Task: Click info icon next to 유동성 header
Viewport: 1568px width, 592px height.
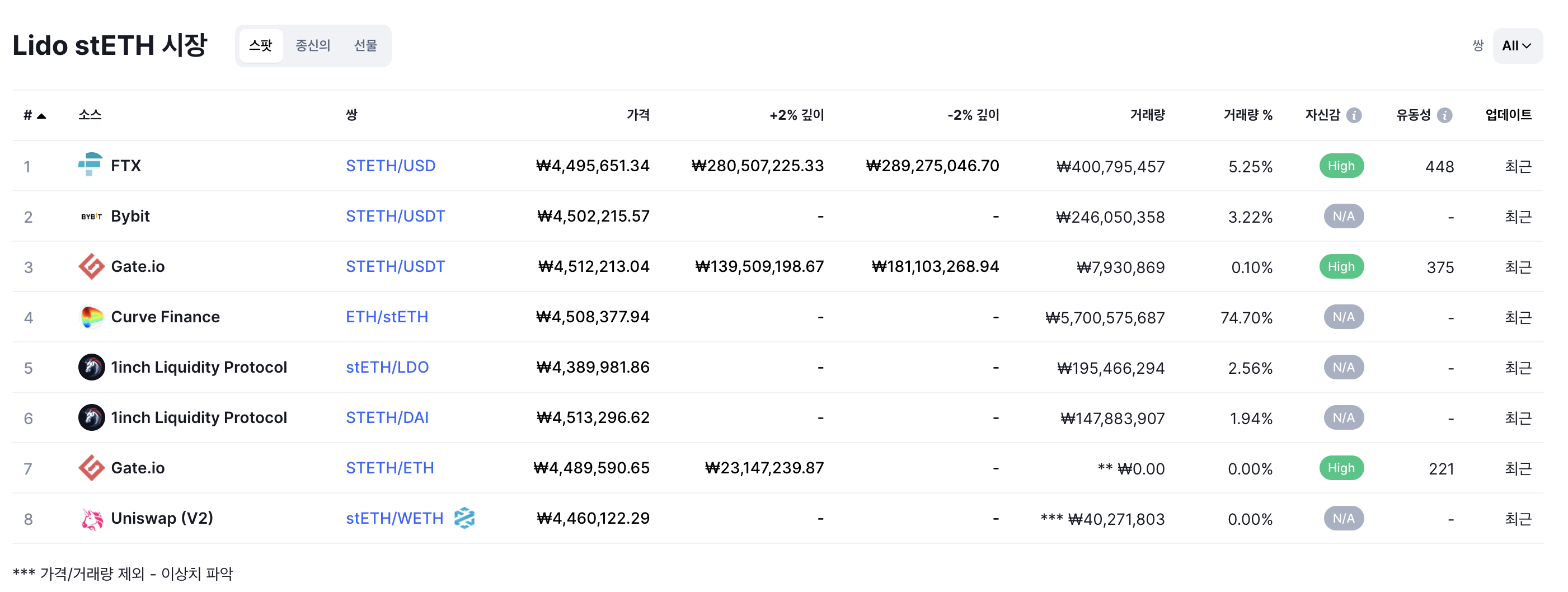Action: click(x=1444, y=115)
